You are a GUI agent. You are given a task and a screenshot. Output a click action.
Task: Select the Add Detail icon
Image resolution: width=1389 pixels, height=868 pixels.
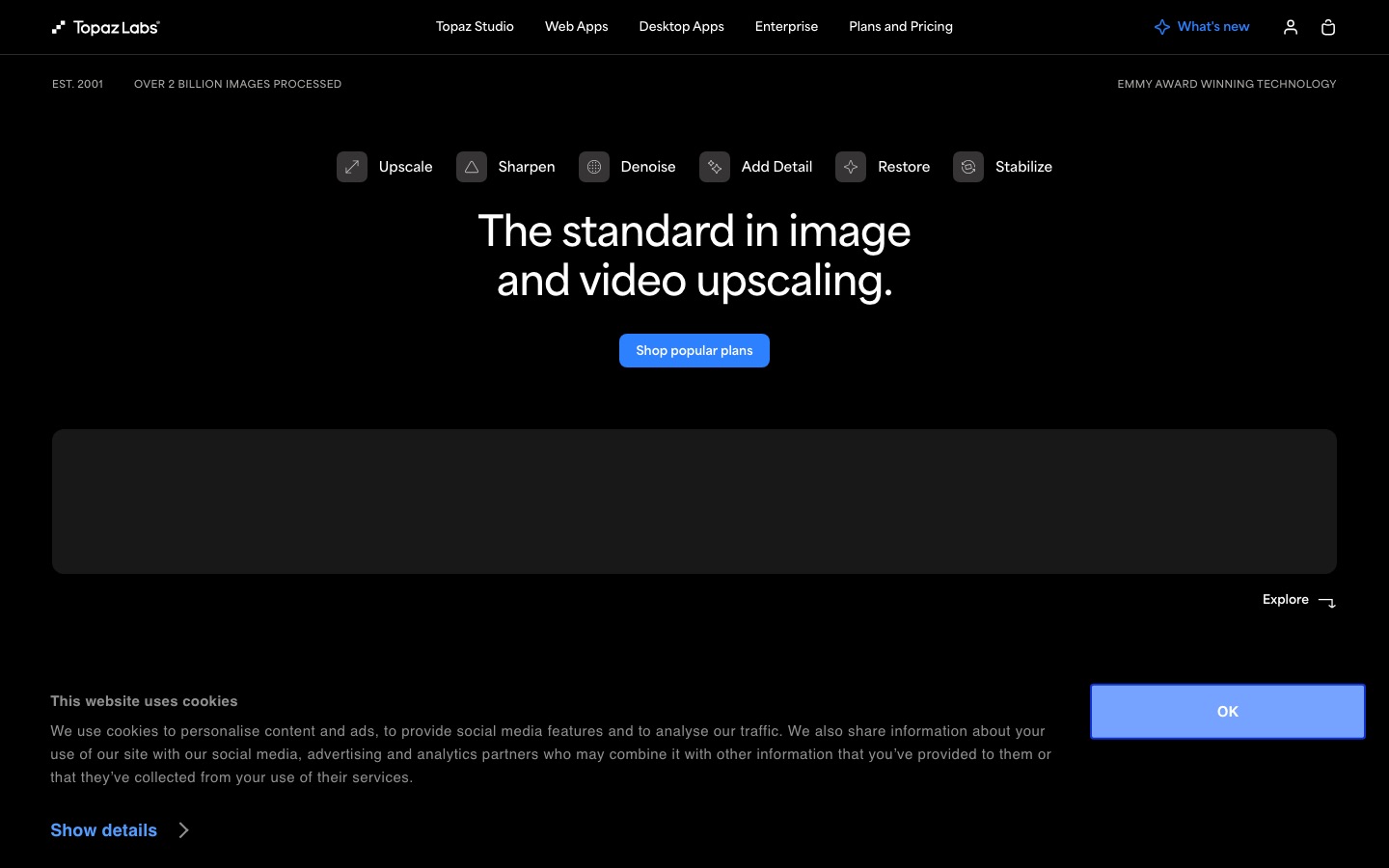tap(715, 167)
